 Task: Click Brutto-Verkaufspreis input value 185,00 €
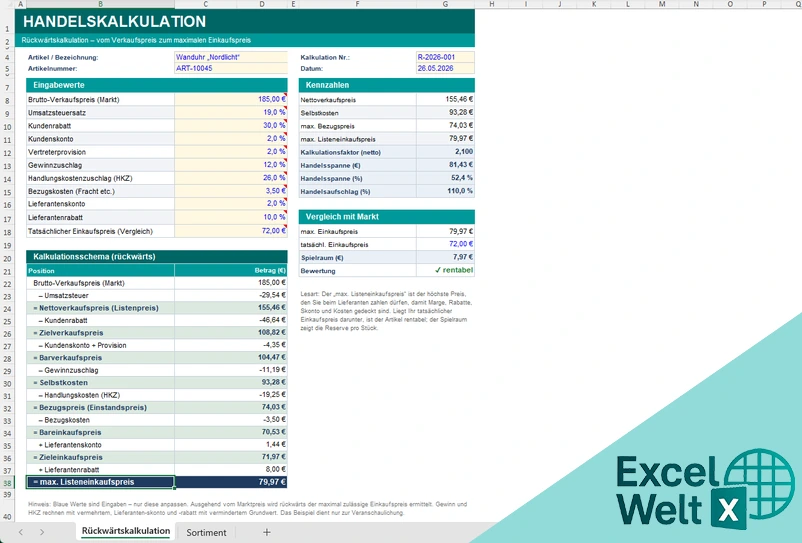click(x=231, y=99)
